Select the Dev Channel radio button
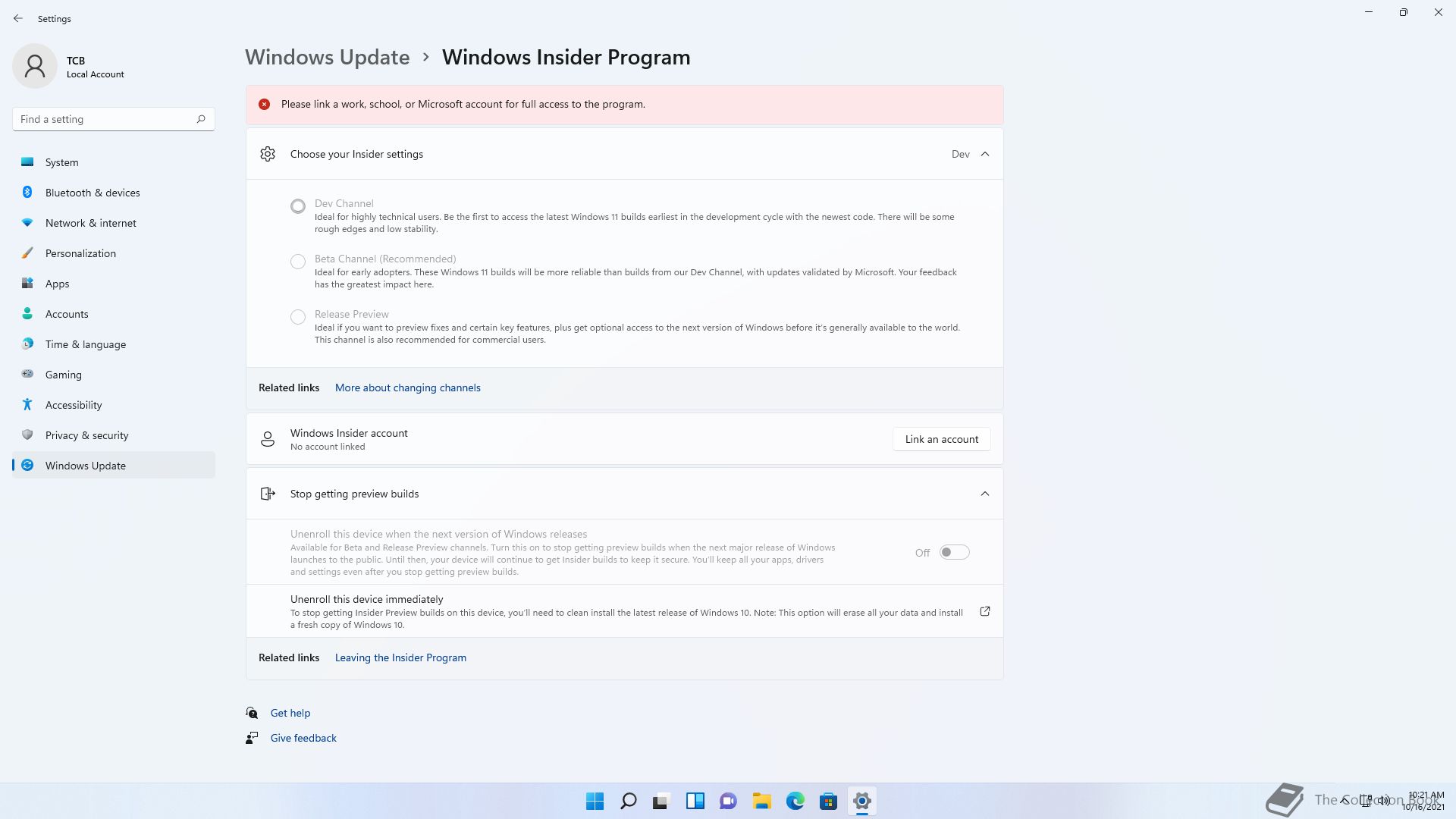This screenshot has height=819, width=1456. point(298,206)
